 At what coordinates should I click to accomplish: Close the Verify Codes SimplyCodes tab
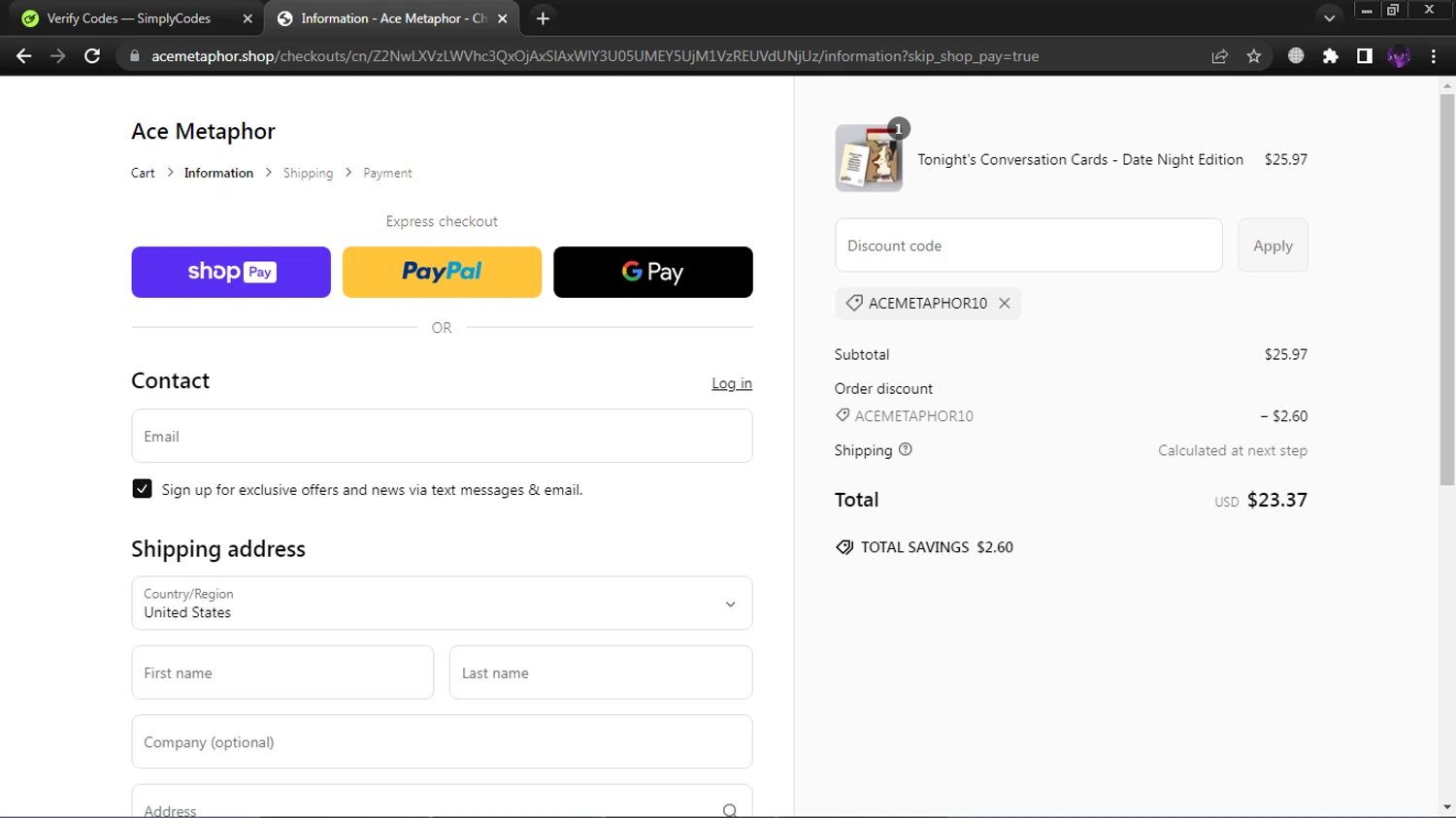click(x=248, y=18)
